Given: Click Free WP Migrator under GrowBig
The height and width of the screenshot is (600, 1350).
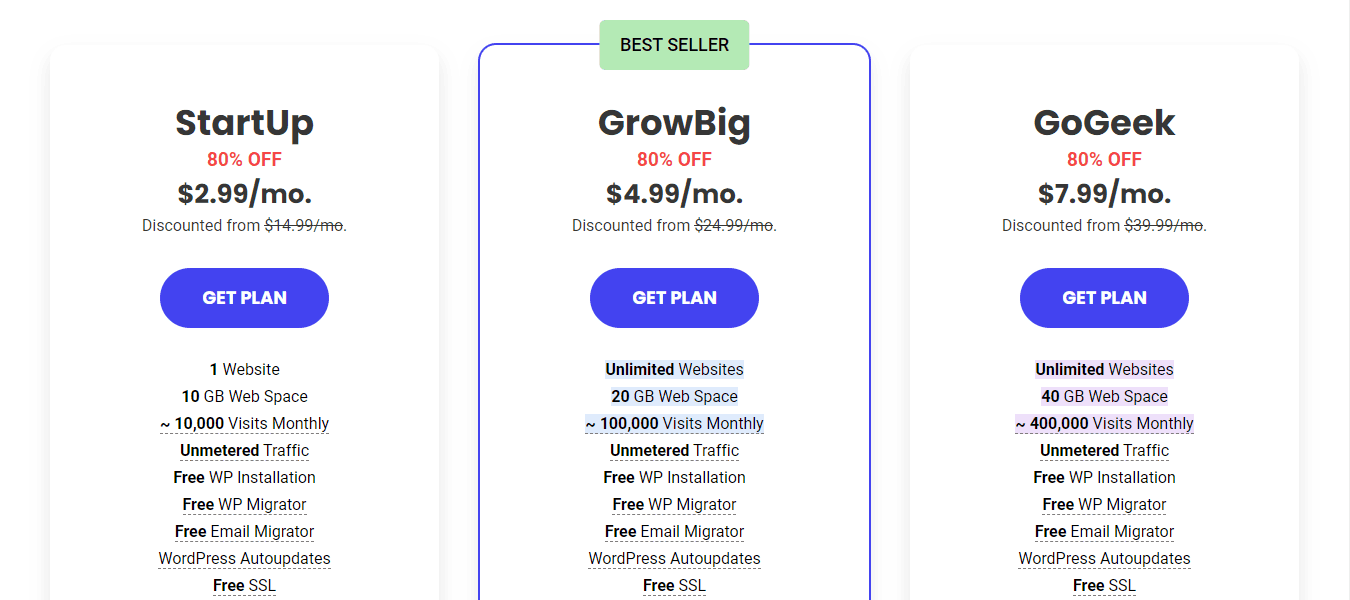Looking at the screenshot, I should [x=674, y=505].
